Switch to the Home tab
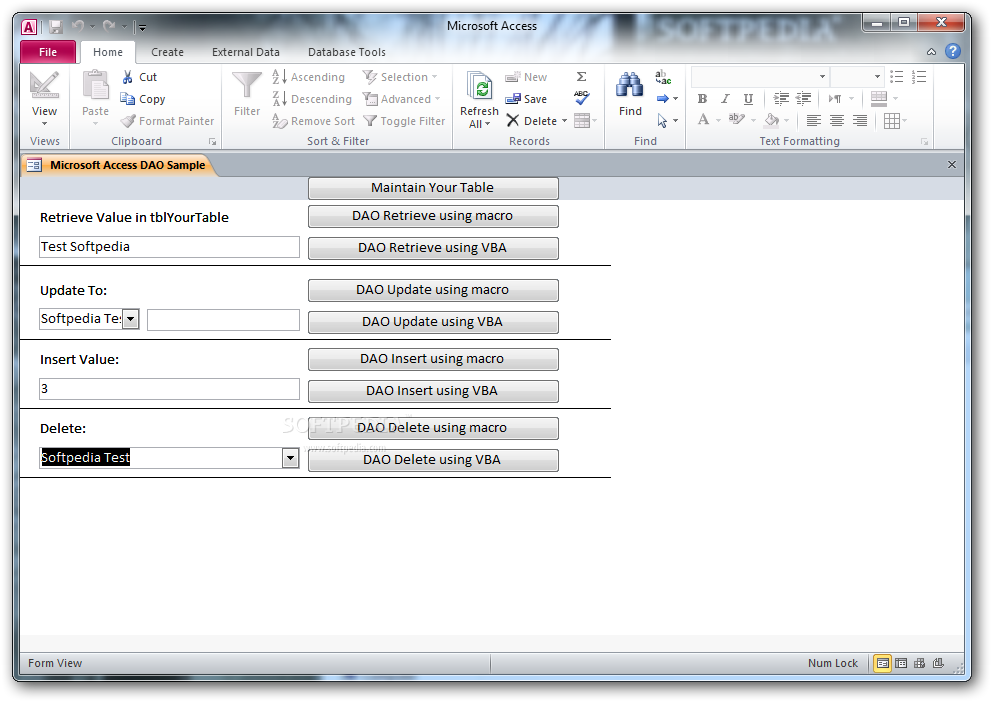Viewport: 992px width, 702px height. pyautogui.click(x=108, y=52)
